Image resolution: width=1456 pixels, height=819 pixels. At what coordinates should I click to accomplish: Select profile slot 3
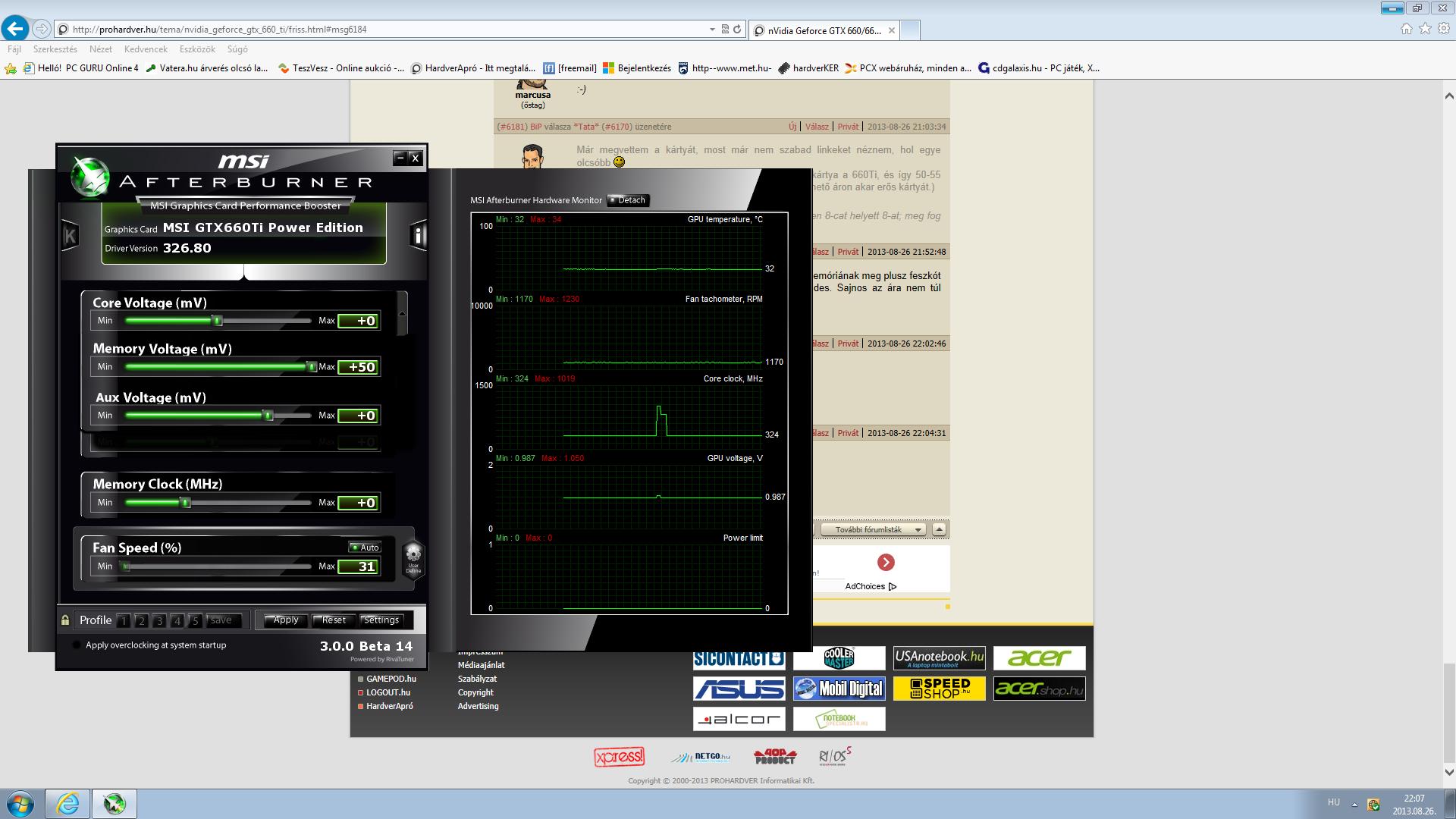pyautogui.click(x=159, y=620)
